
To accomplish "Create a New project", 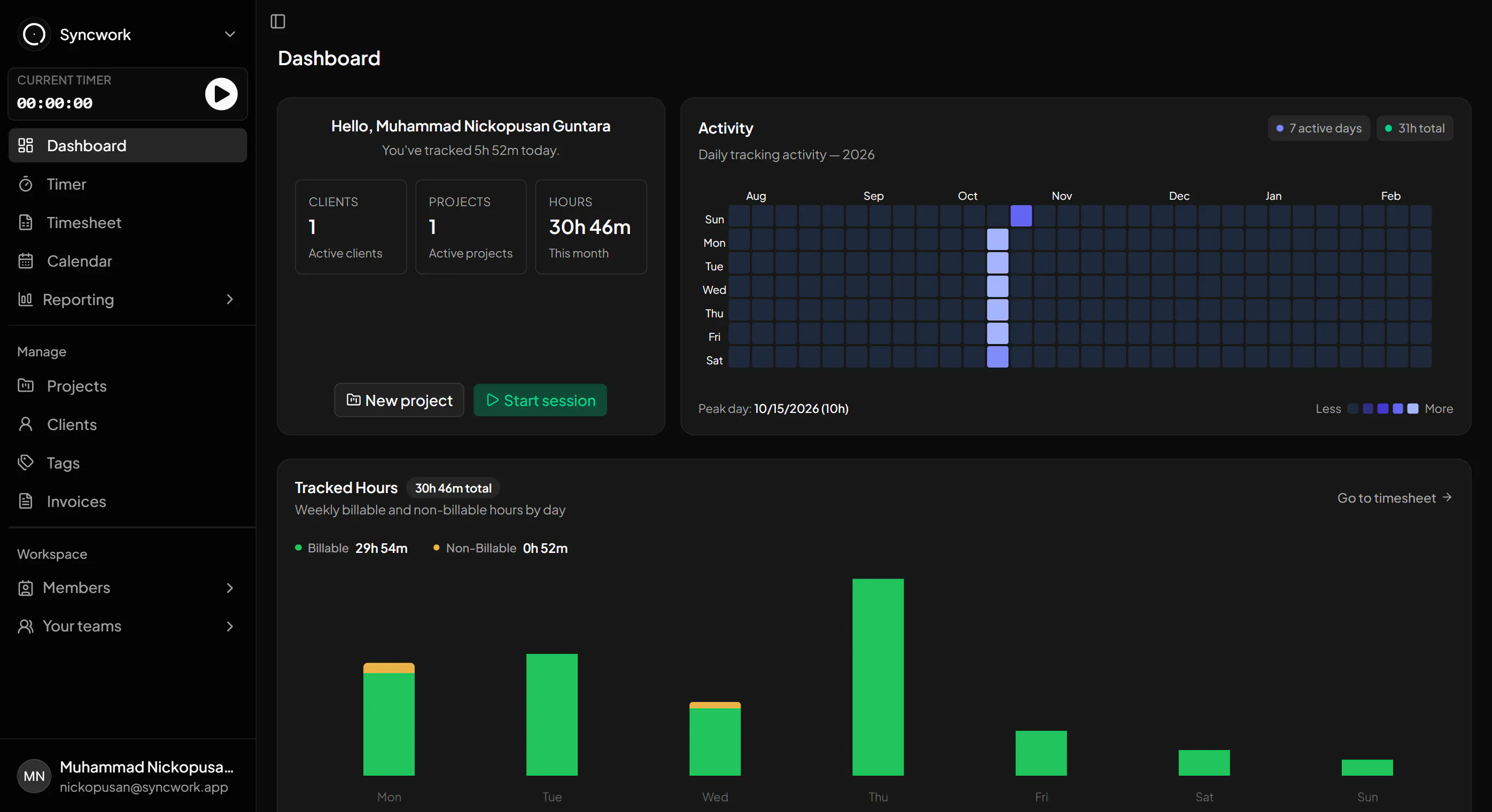I will (x=399, y=400).
